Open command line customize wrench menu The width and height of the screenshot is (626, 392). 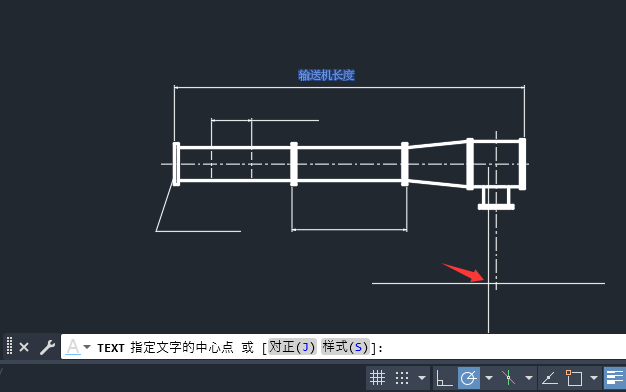(47, 347)
